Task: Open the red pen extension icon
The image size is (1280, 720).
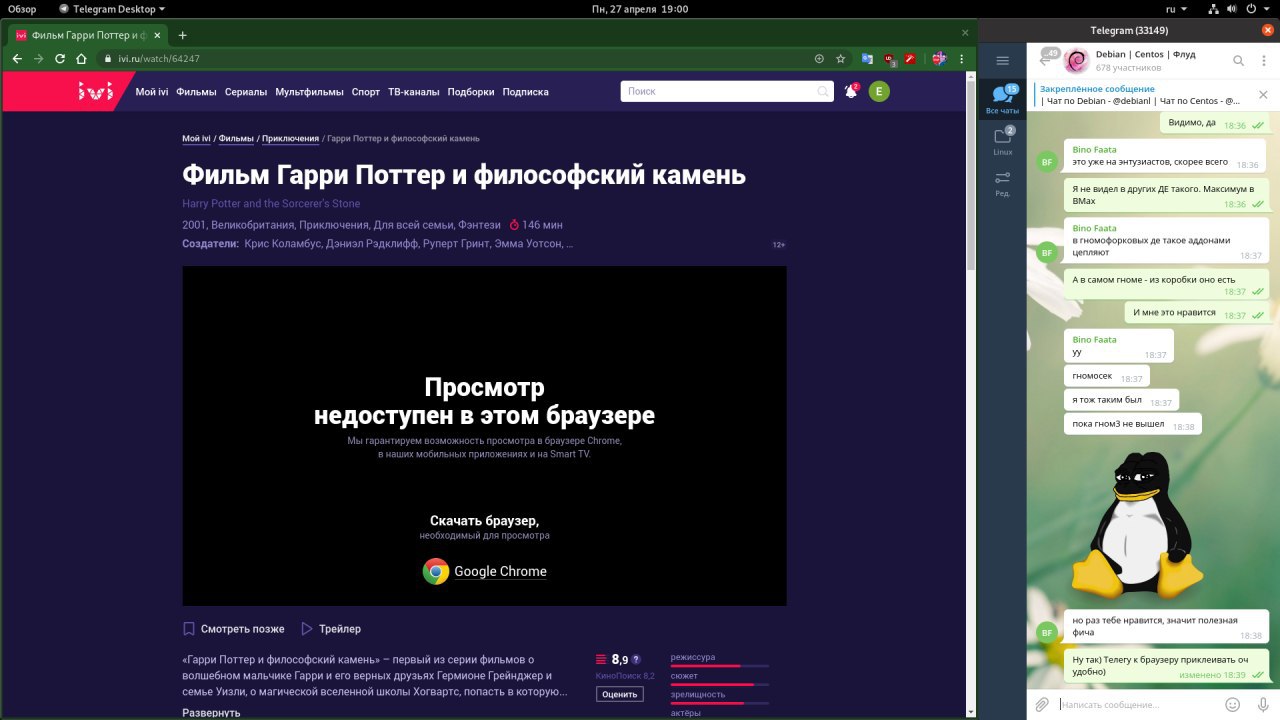Action: click(x=910, y=59)
